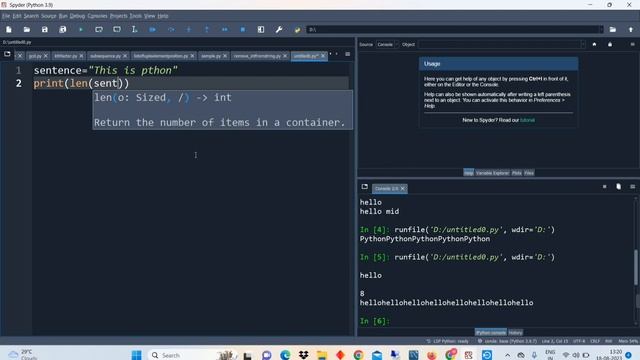The image size is (640, 360).
Task: Click the working directory path field
Action: click(x=453, y=29)
